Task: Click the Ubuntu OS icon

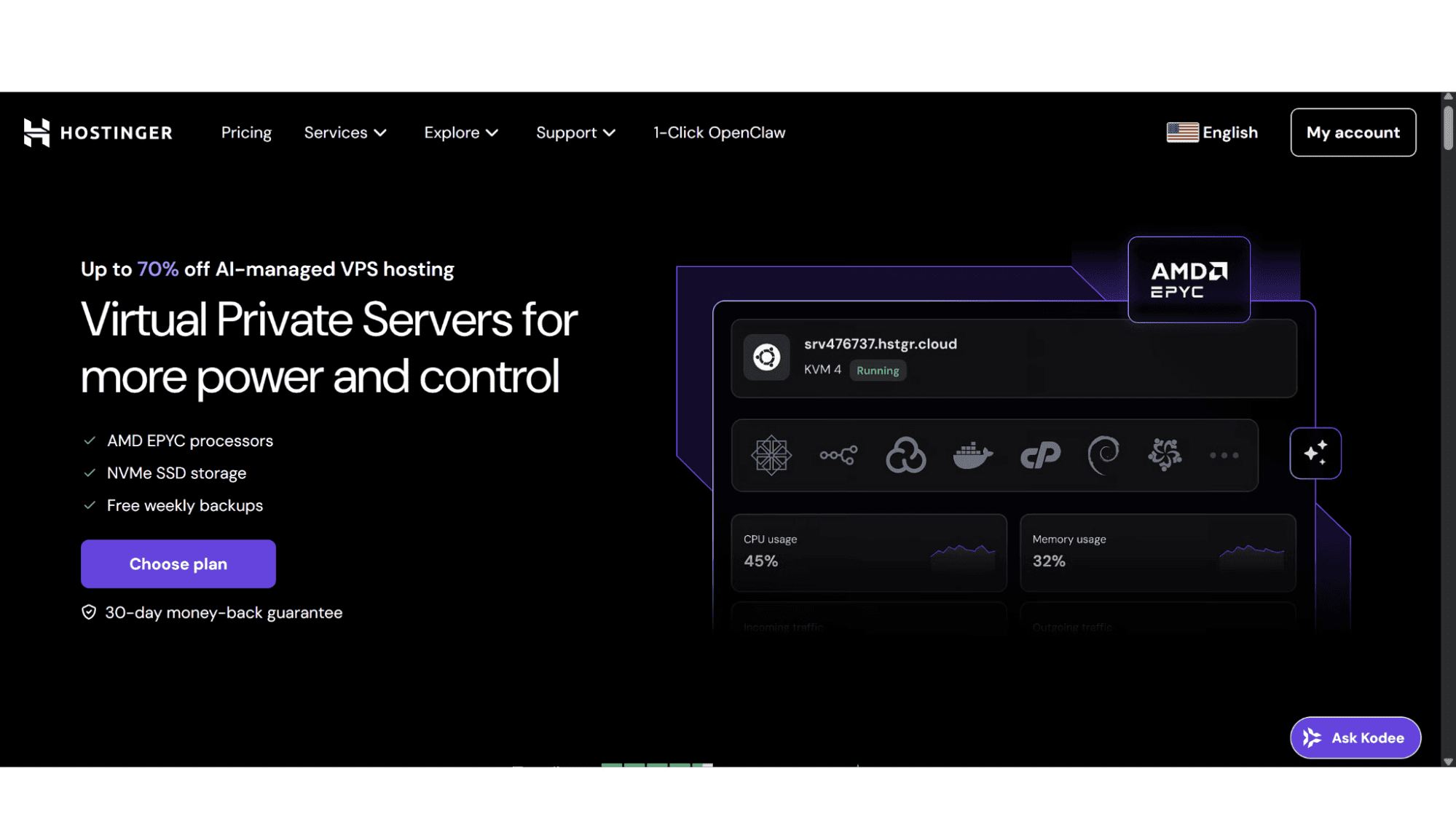Action: coord(766,357)
